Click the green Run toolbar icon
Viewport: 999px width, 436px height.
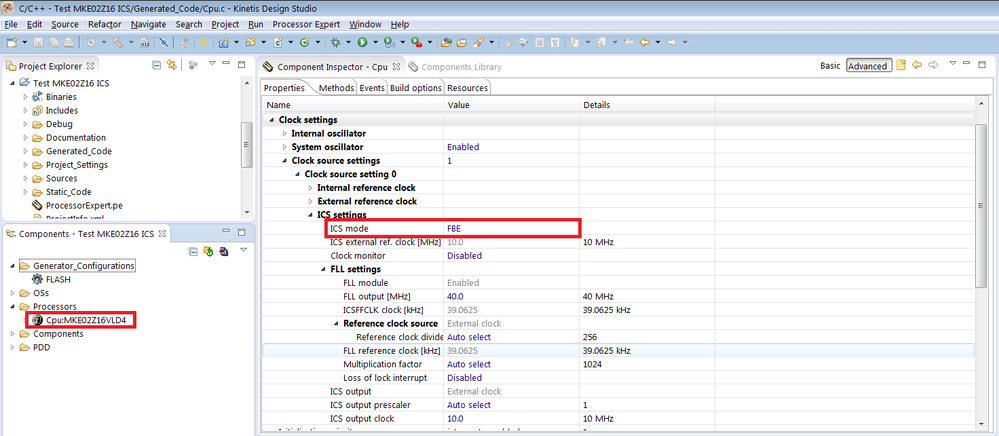[362, 42]
